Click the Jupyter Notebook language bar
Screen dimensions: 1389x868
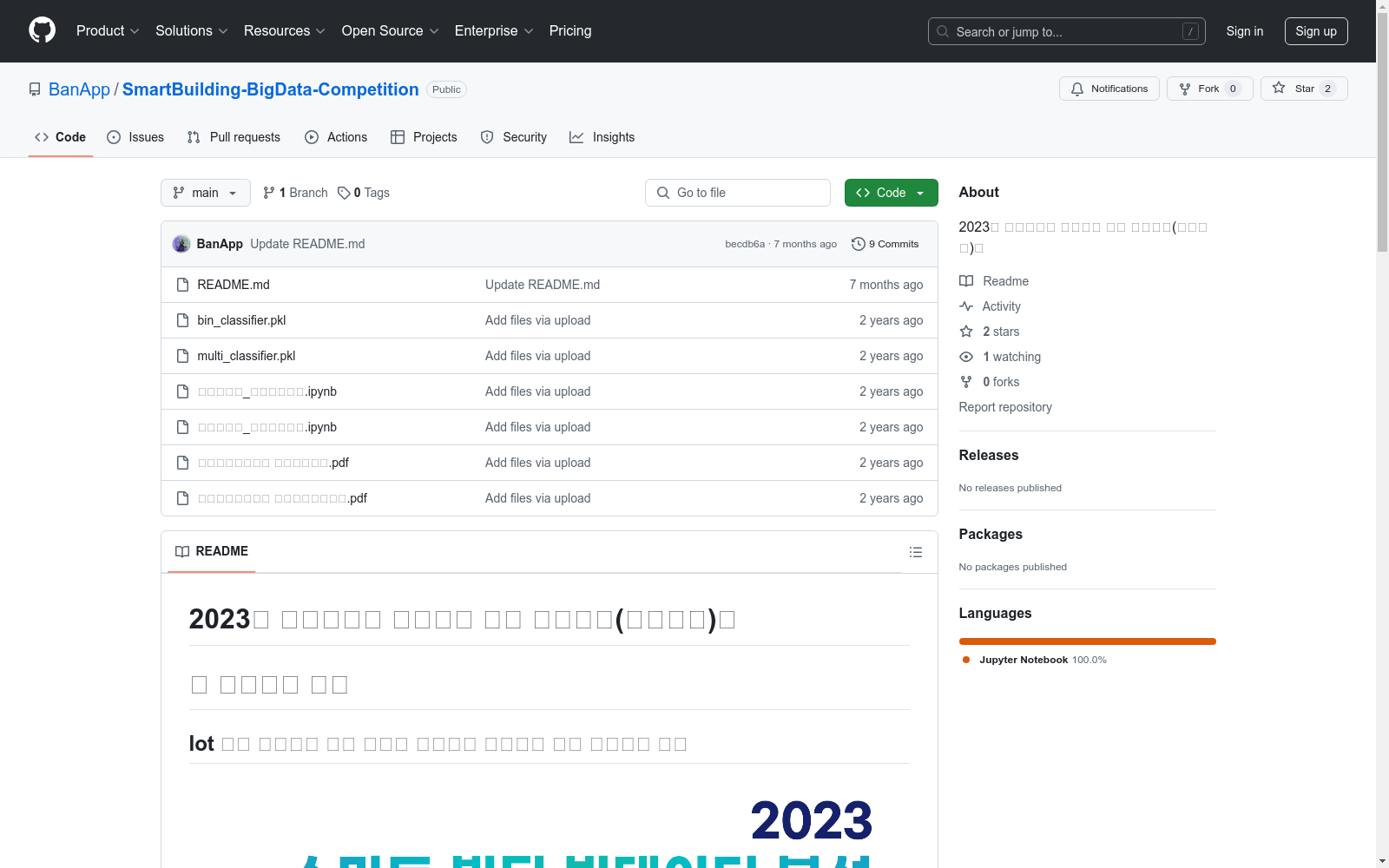(1088, 641)
